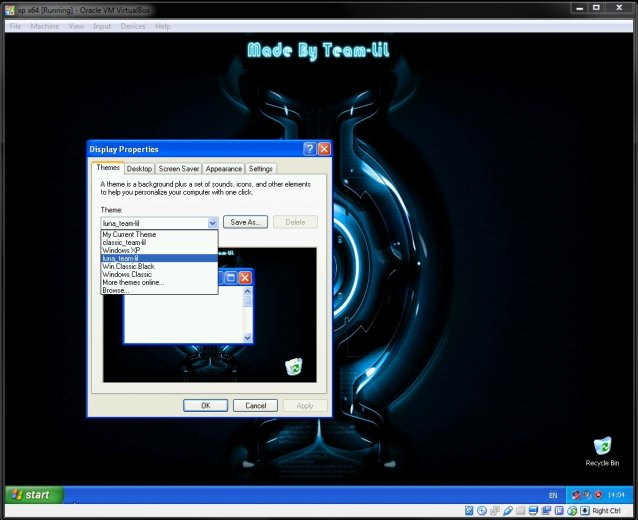This screenshot has width=638, height=520.
Task: Click Cancel in Display Properties
Action: click(x=256, y=405)
